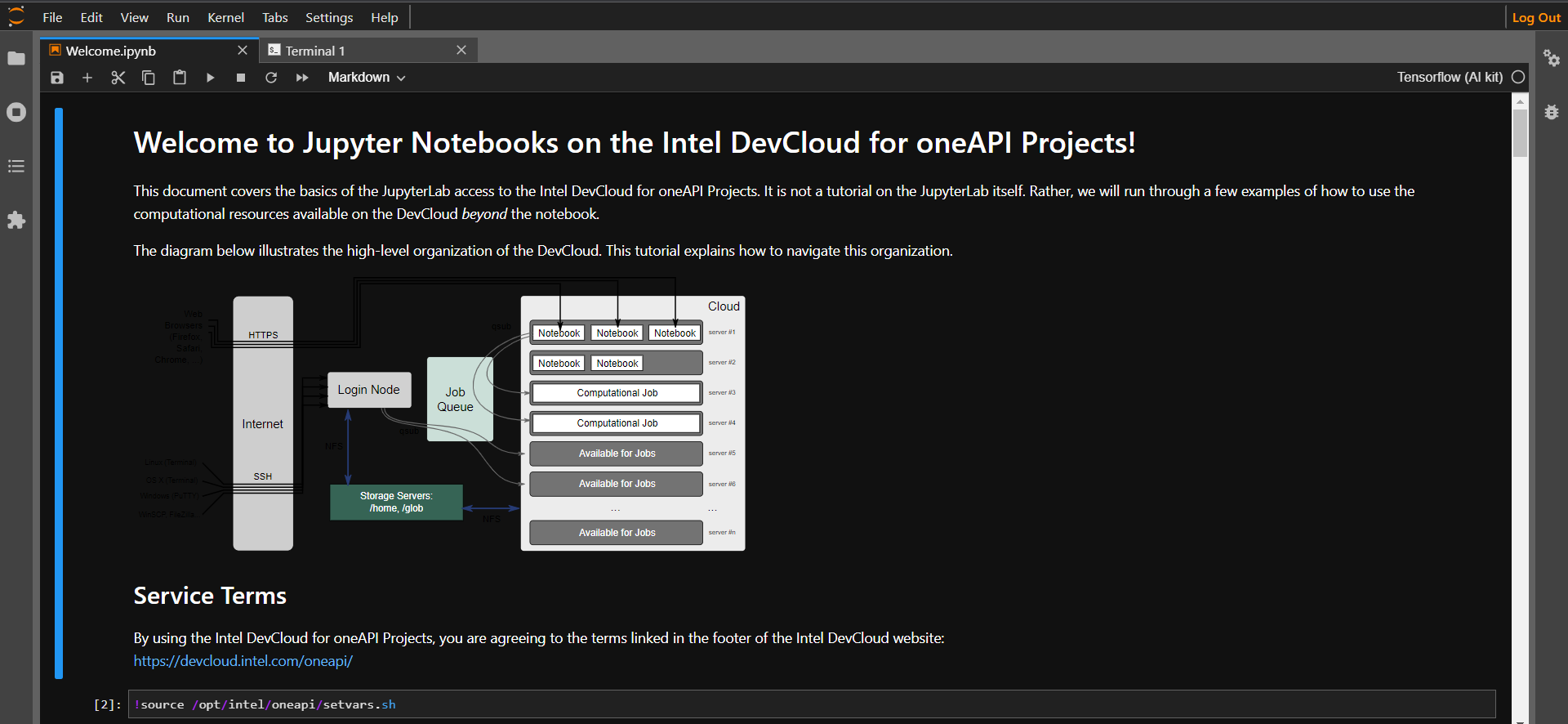Screen dimensions: 1568x724
Task: Save the notebook with the disk icon
Action: [57, 78]
